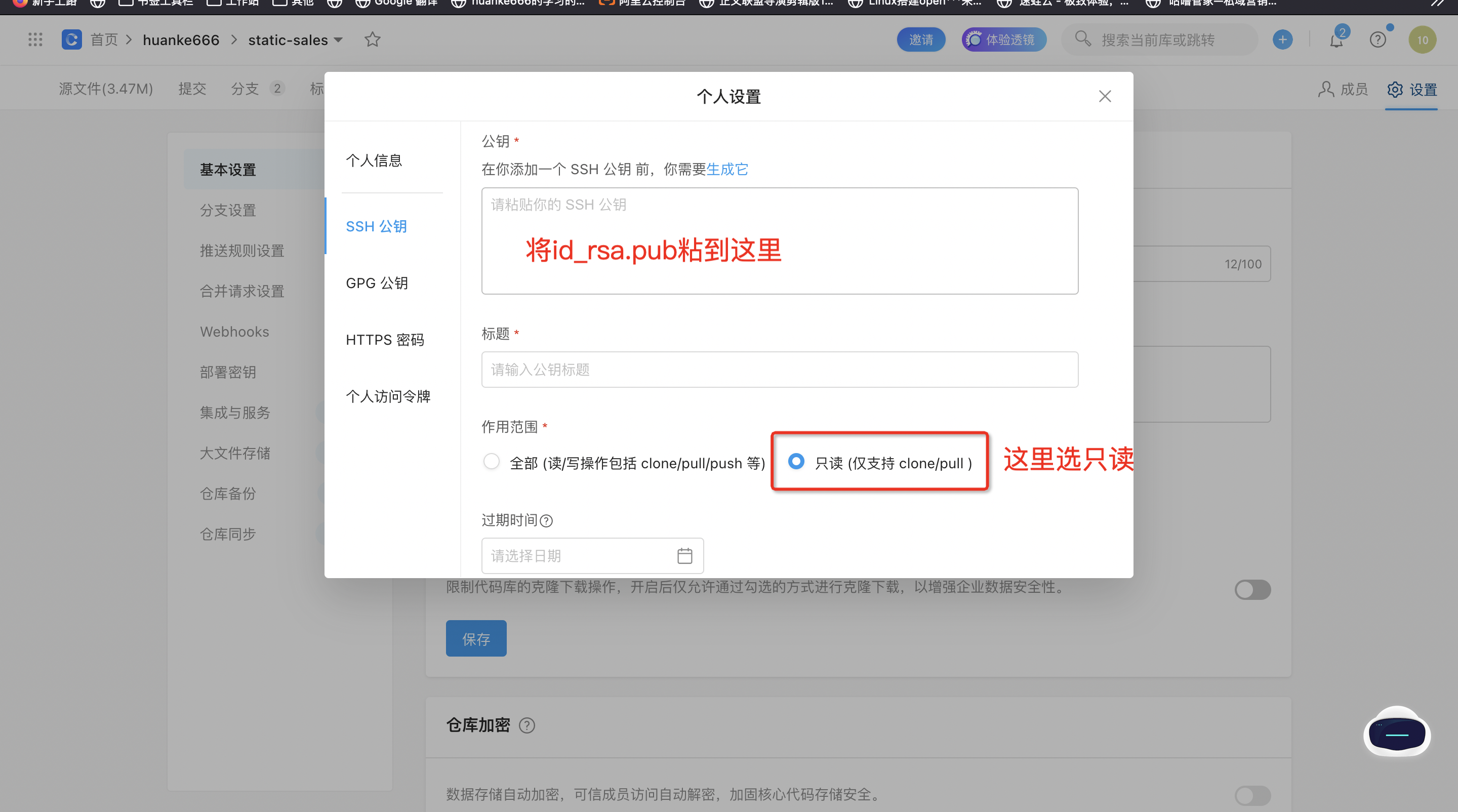Select the read-only scope radio
Screen dimensions: 1458x812
pyautogui.click(x=796, y=462)
